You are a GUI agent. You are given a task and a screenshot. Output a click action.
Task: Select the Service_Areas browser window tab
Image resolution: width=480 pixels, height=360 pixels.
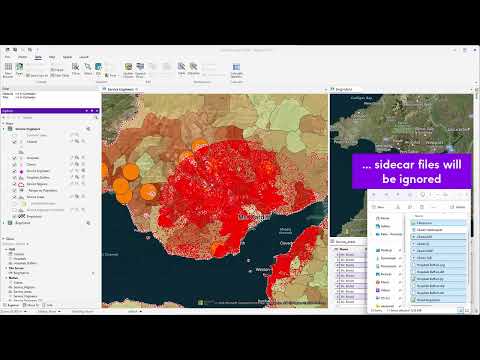[x=345, y=242]
